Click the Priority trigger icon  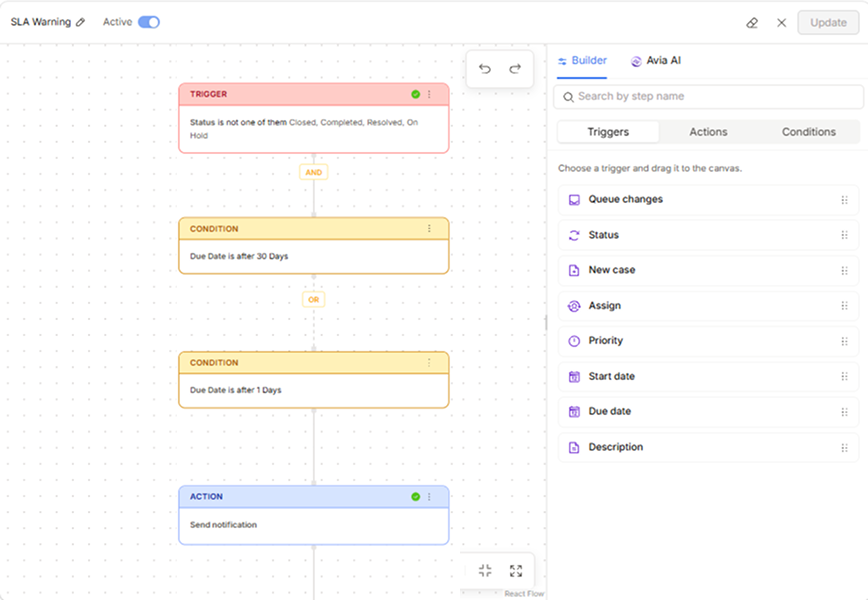[x=574, y=341]
